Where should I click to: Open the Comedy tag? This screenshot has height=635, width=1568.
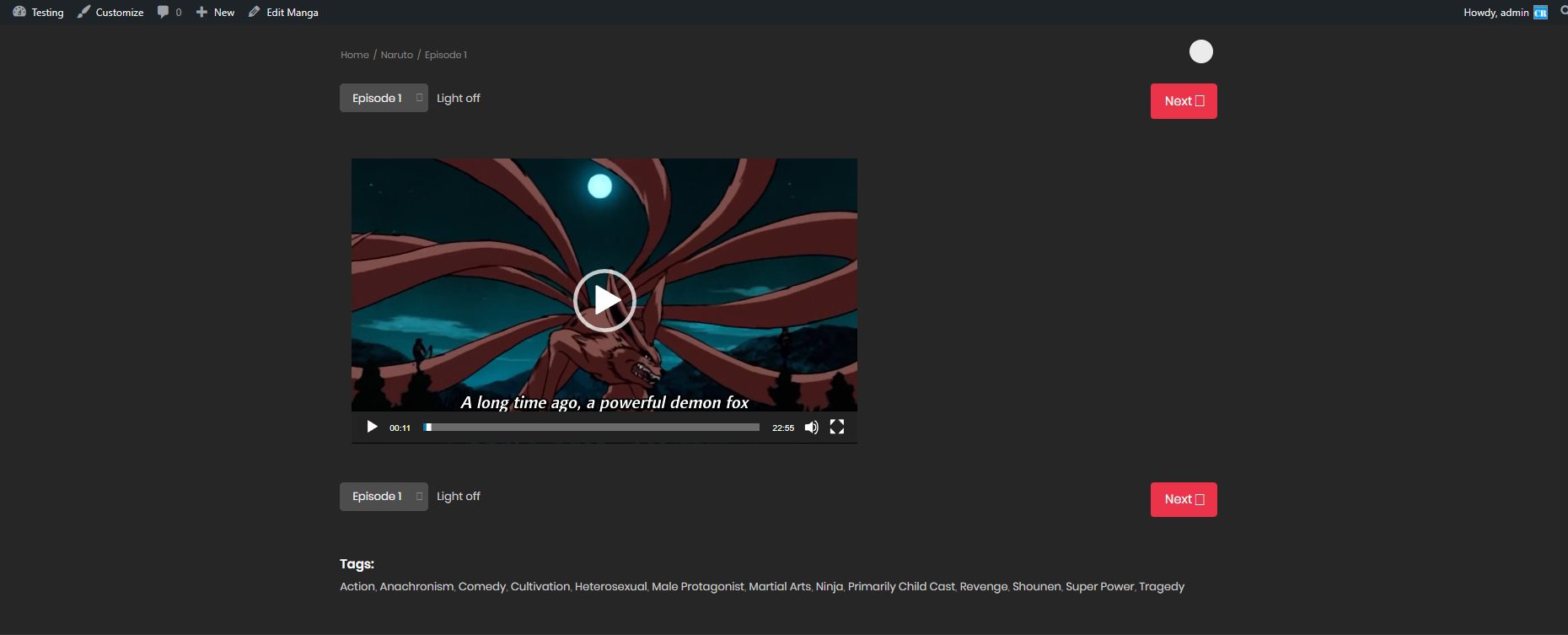click(x=482, y=587)
